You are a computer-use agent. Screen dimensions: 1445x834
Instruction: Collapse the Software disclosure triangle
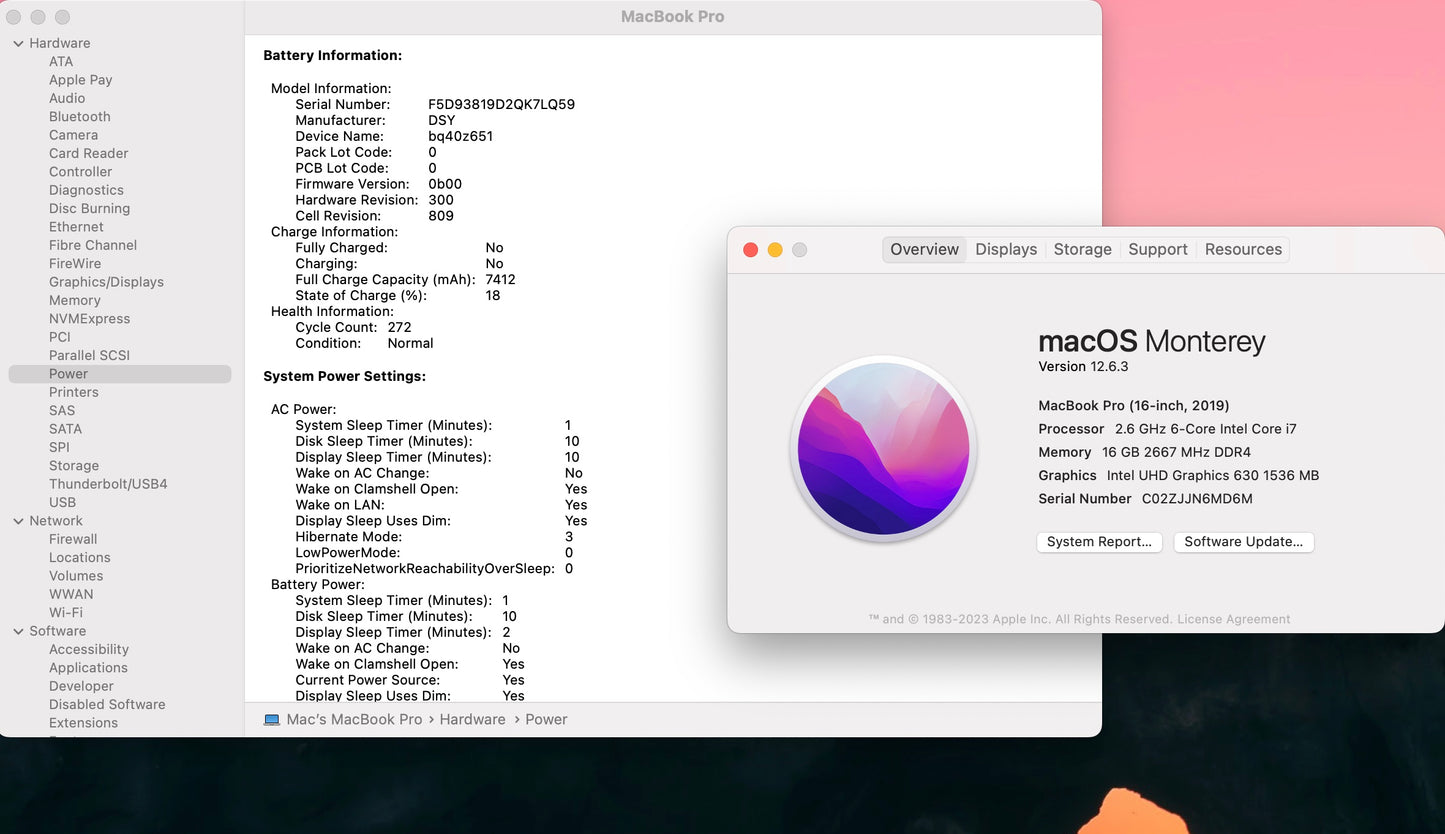(19, 631)
